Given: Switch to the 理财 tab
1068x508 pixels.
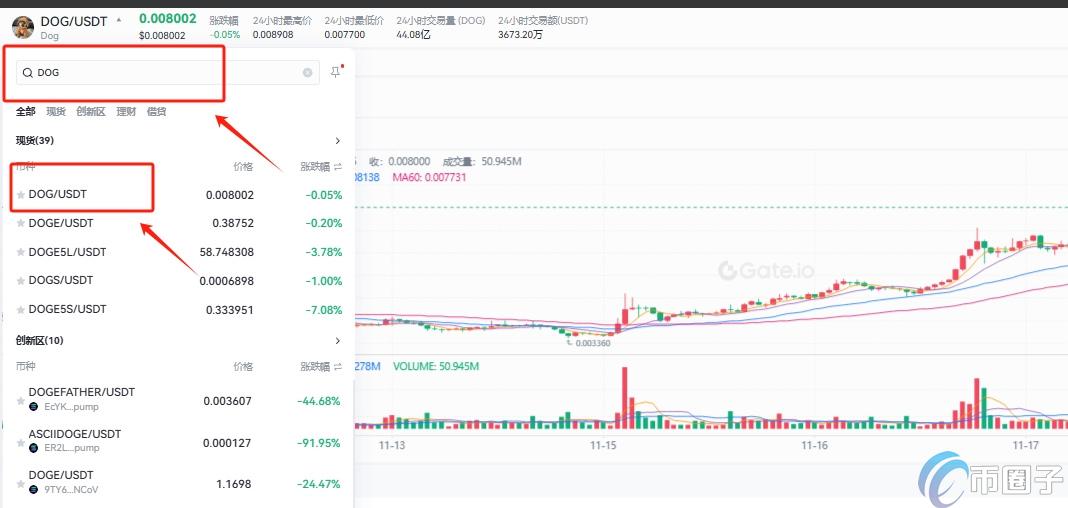Looking at the screenshot, I should point(126,112).
